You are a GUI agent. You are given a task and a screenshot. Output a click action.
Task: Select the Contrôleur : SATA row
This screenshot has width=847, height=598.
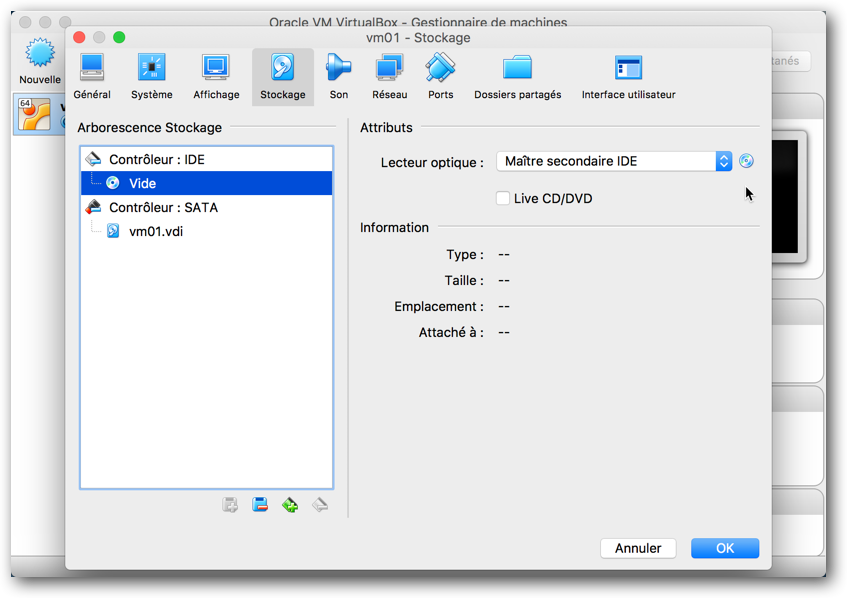pyautogui.click(x=206, y=207)
